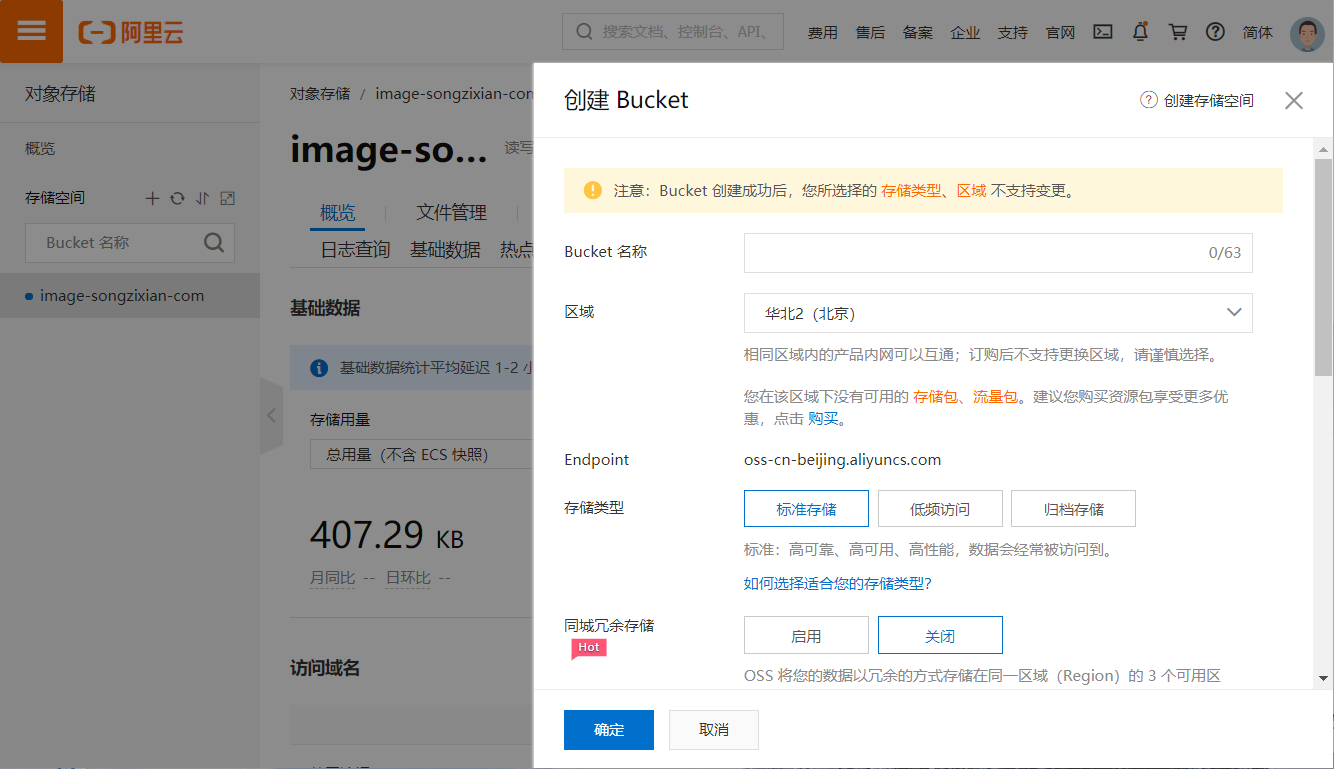Open the 支持 menu
The width and height of the screenshot is (1334, 769).
(1013, 32)
